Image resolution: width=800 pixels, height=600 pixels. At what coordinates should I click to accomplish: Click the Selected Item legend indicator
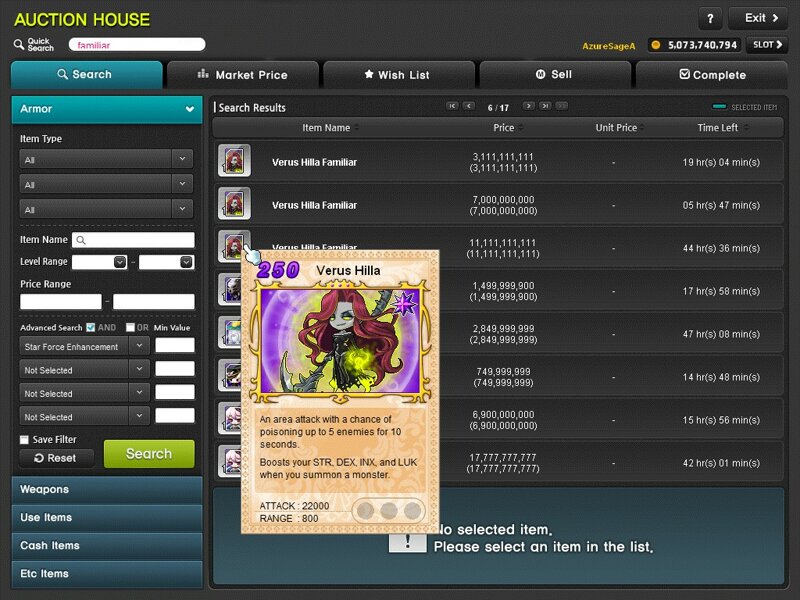click(x=719, y=107)
